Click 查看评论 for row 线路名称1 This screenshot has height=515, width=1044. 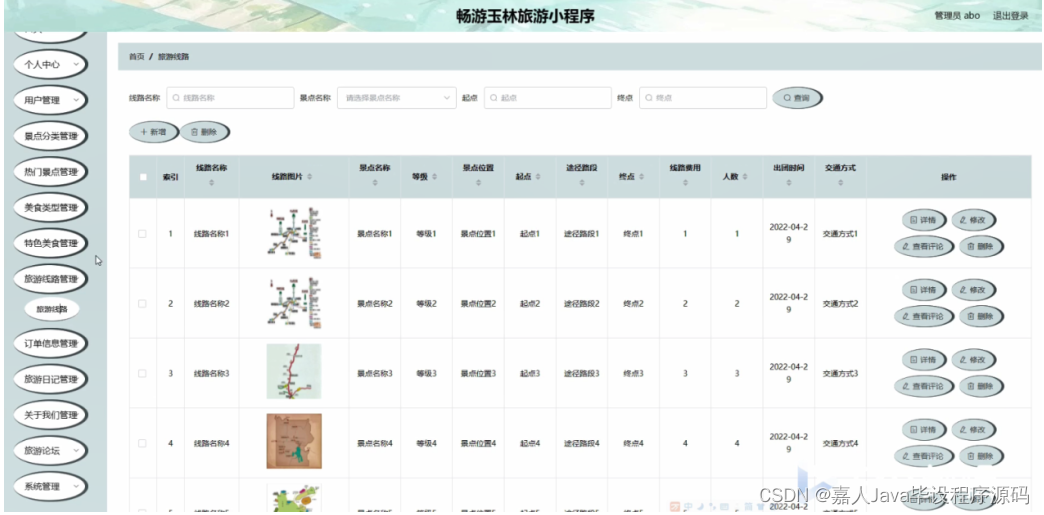tap(923, 247)
